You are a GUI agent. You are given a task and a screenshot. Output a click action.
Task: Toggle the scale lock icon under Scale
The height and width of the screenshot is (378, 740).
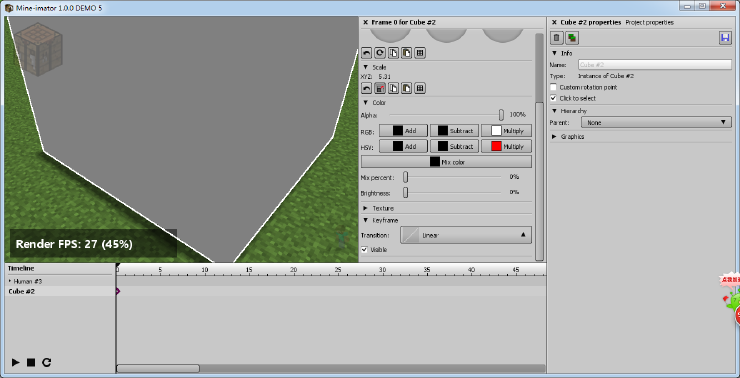click(x=380, y=88)
